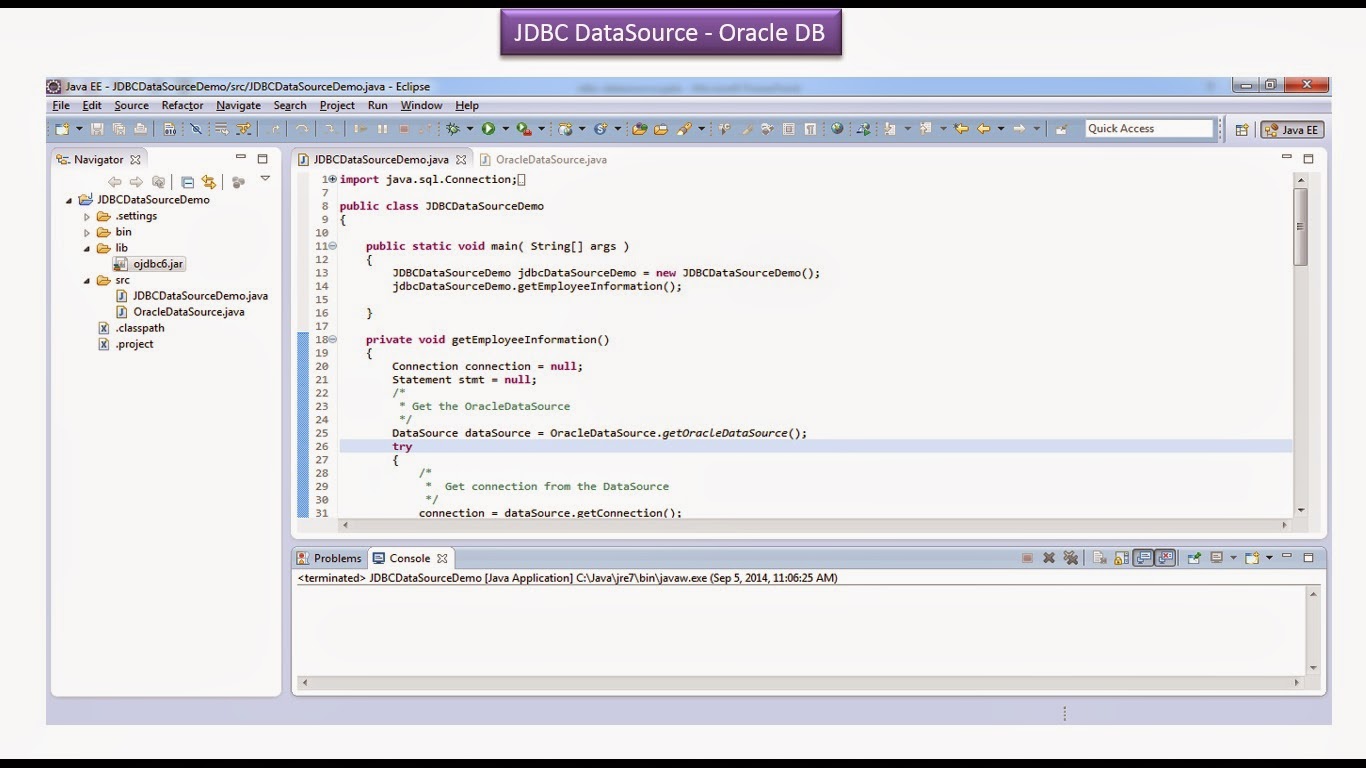Click the Navigator Forward arrow icon

coord(136,182)
